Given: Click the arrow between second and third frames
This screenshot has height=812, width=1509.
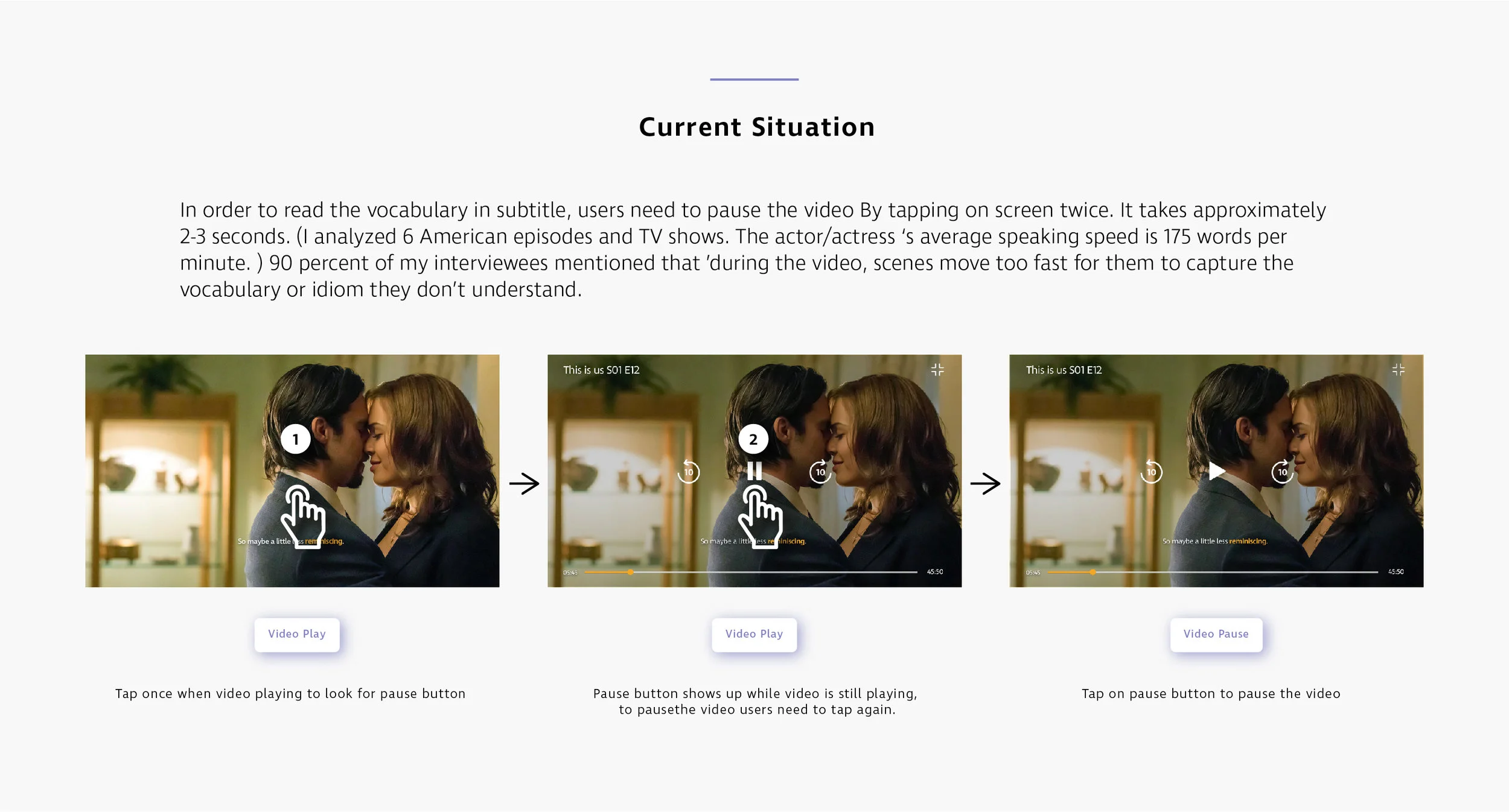Looking at the screenshot, I should (x=985, y=484).
